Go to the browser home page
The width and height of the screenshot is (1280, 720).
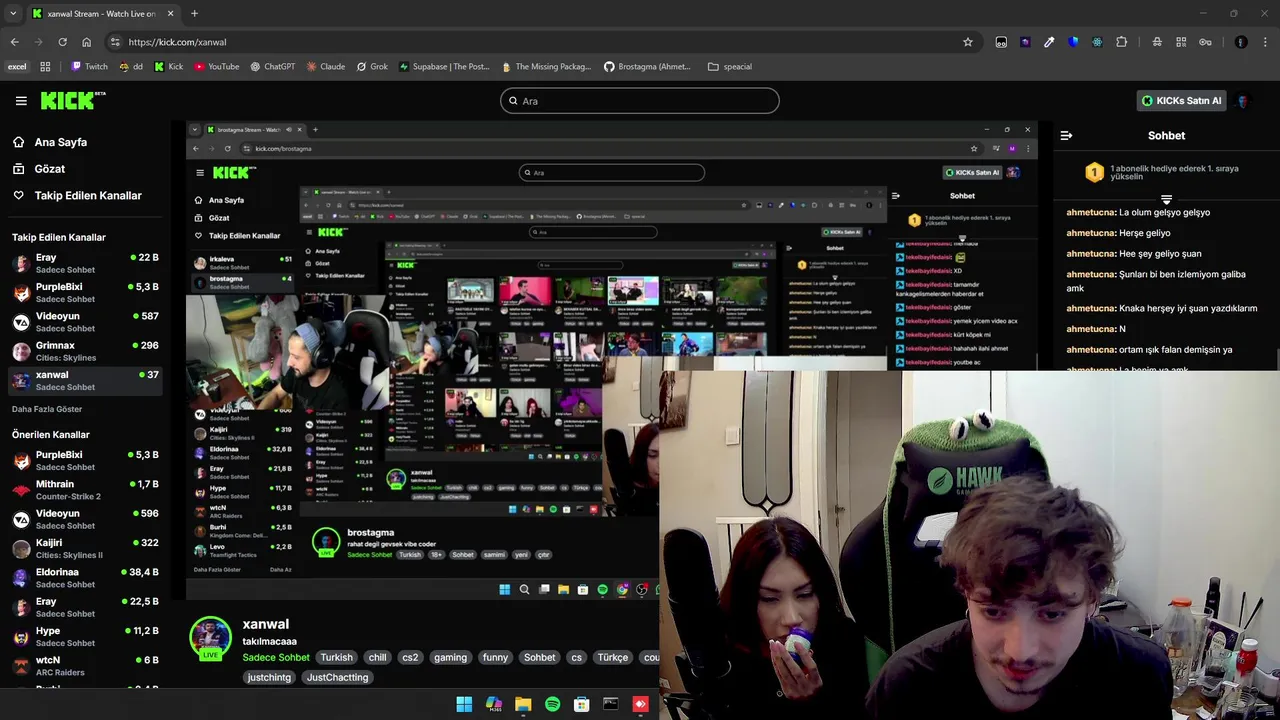click(86, 42)
